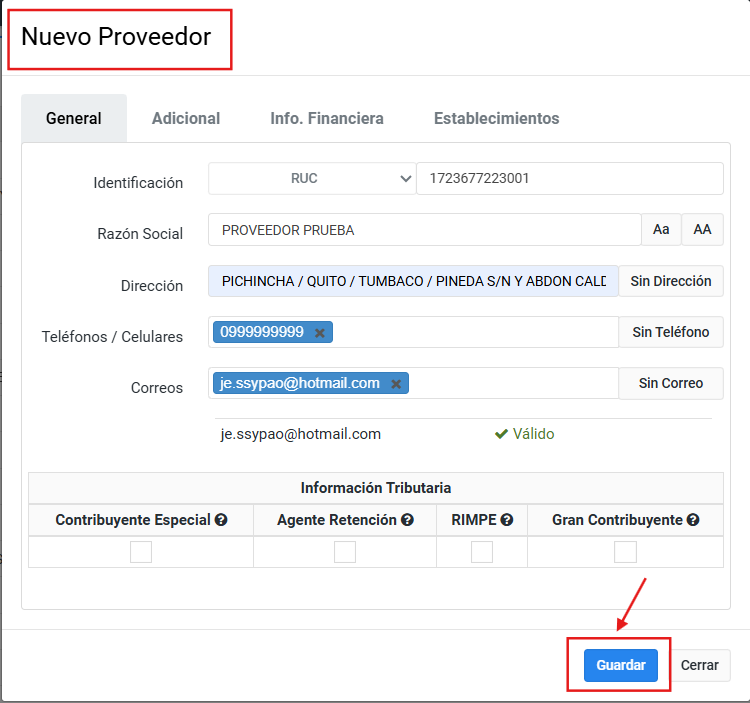Image resolution: width=750 pixels, height=703 pixels.
Task: Click the Aa capitalize-words button
Action: (x=661, y=230)
